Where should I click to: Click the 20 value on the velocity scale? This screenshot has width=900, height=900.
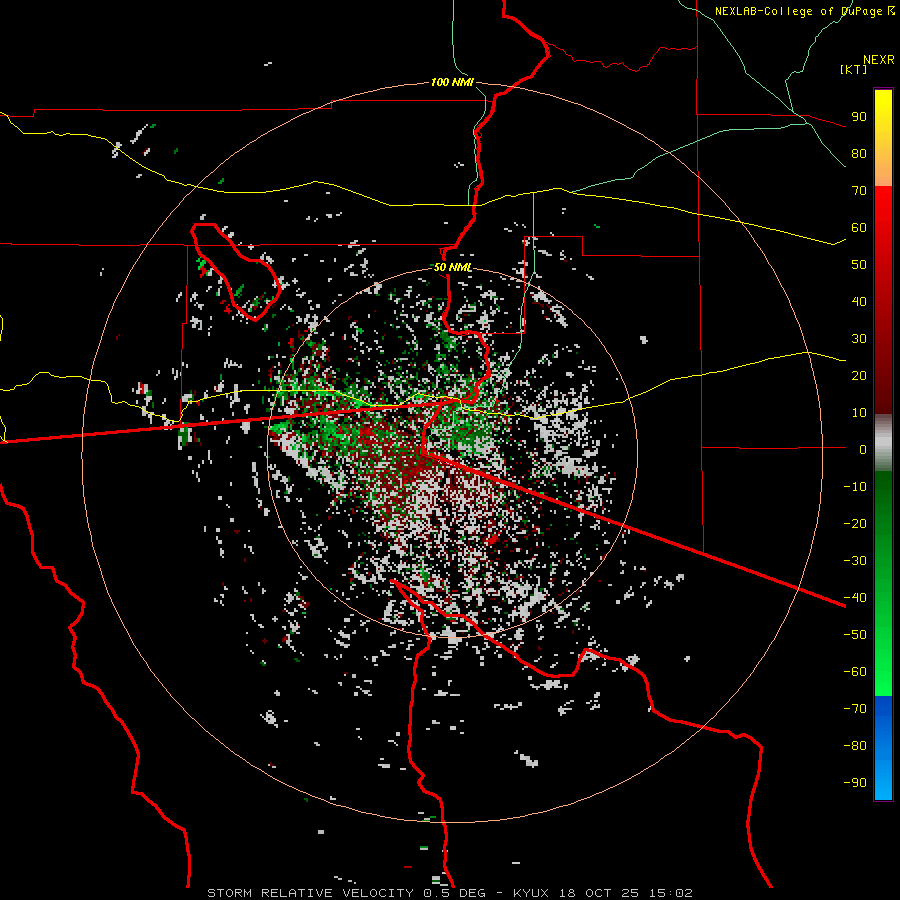pos(859,376)
